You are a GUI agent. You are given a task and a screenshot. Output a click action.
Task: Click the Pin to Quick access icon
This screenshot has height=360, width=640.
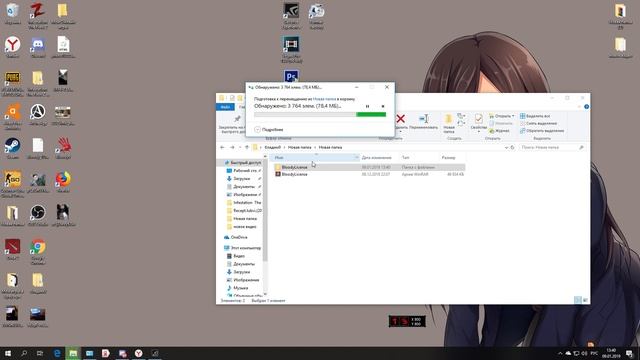coord(237,119)
